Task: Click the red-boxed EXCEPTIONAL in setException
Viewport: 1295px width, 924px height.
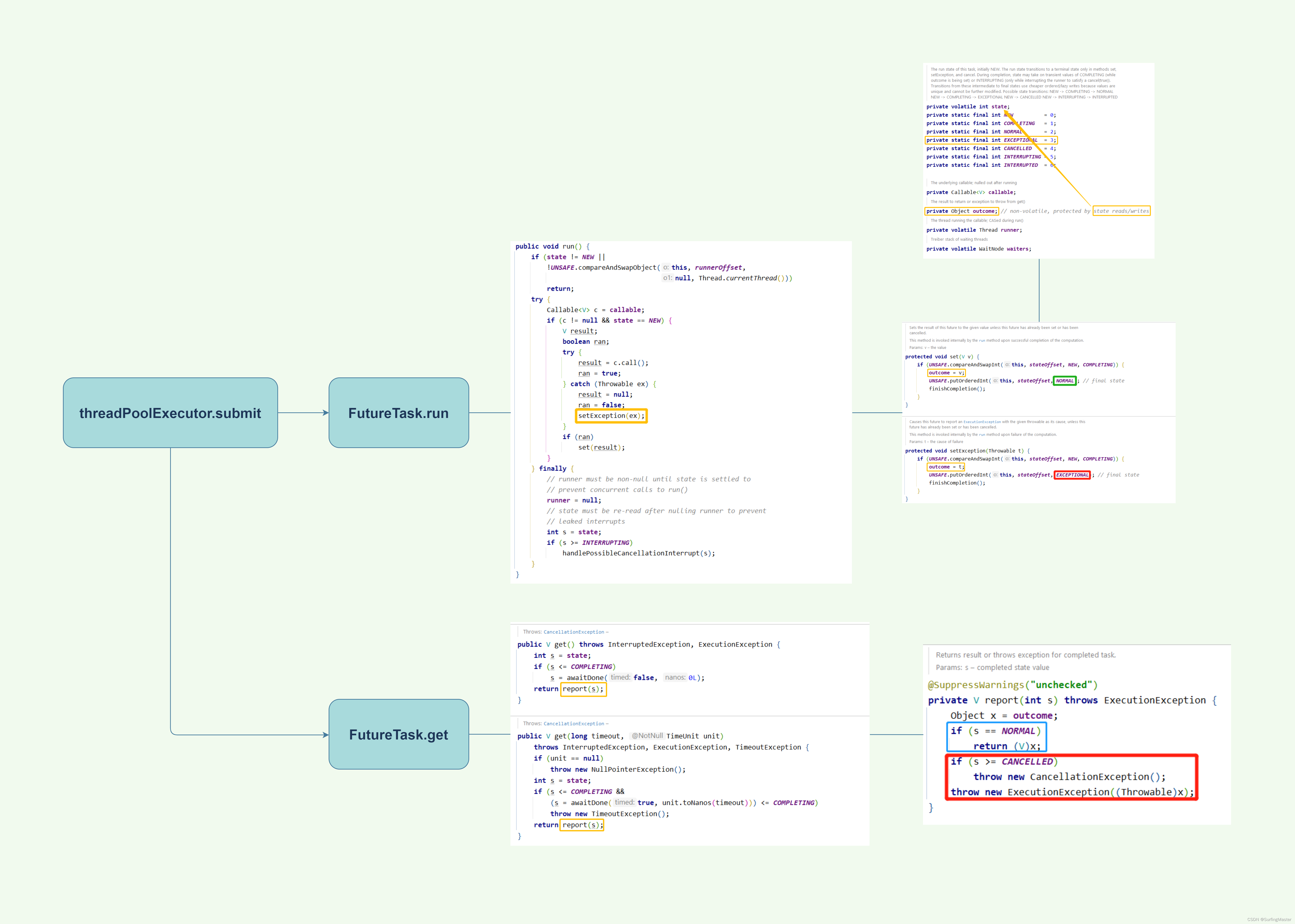Action: coord(1072,475)
